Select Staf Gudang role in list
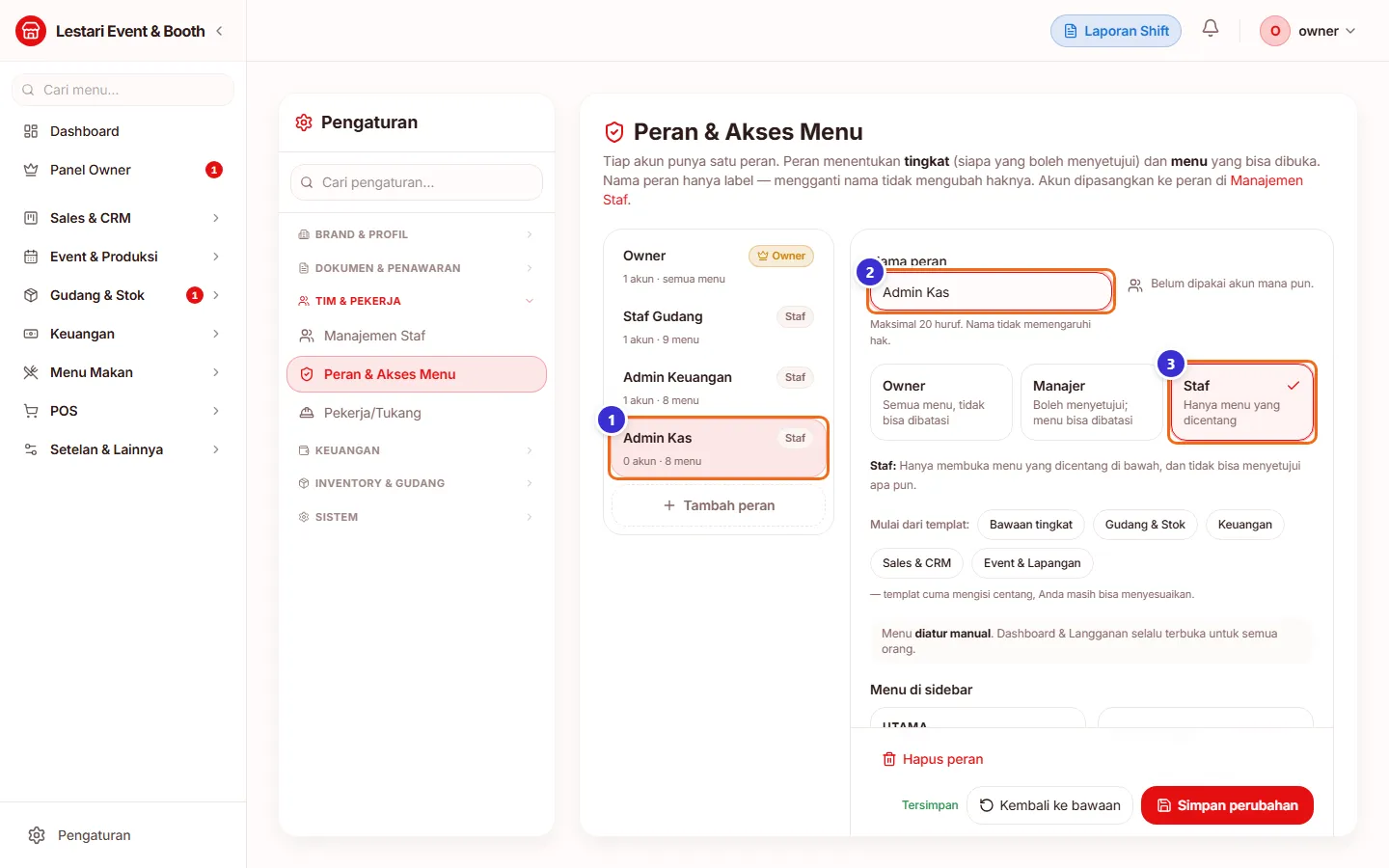Image resolution: width=1389 pixels, height=868 pixels. point(719,327)
